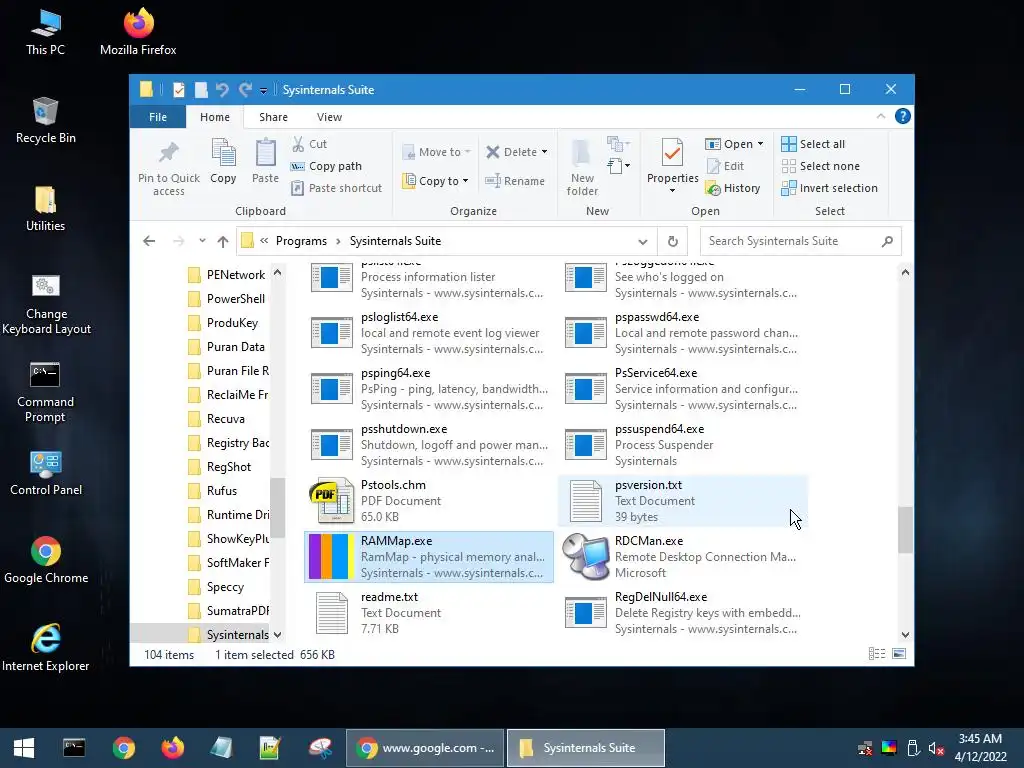The width and height of the screenshot is (1024, 768).
Task: Select psshutdown.exe in file list
Action: 428,444
